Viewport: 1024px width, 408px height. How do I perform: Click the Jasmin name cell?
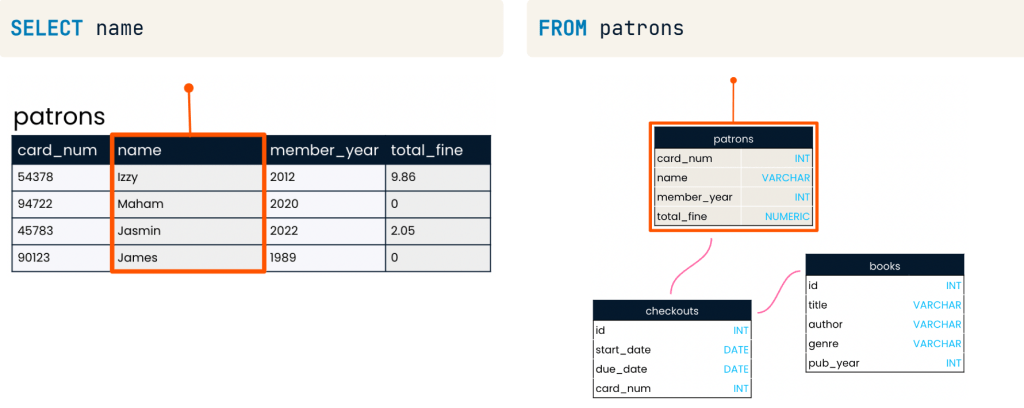[x=187, y=231]
